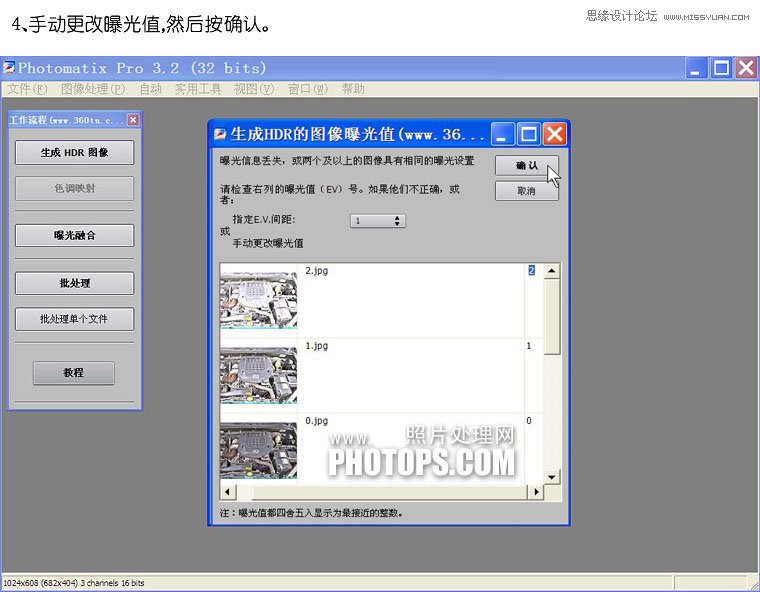Minimize the exposure values dialog
This screenshot has width=760, height=592.
tap(503, 134)
